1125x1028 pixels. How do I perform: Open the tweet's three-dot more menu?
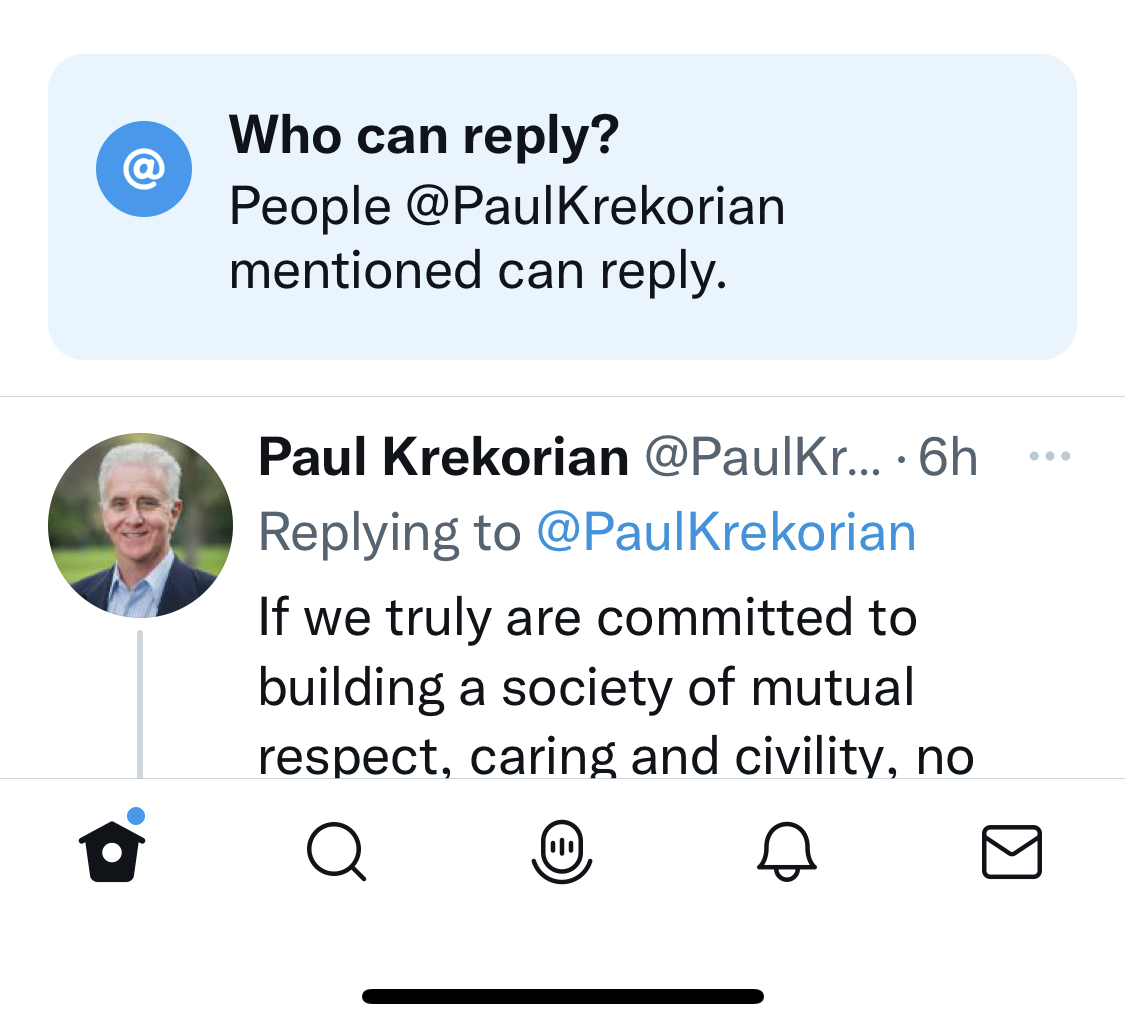coord(1049,457)
